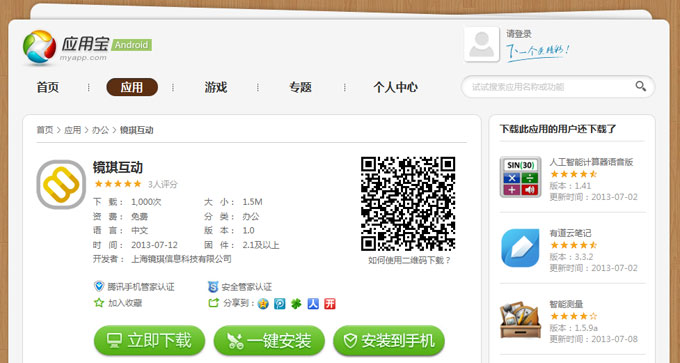680x363 pixels.
Task: Click the 应用宝 logo icon
Action: (x=39, y=47)
